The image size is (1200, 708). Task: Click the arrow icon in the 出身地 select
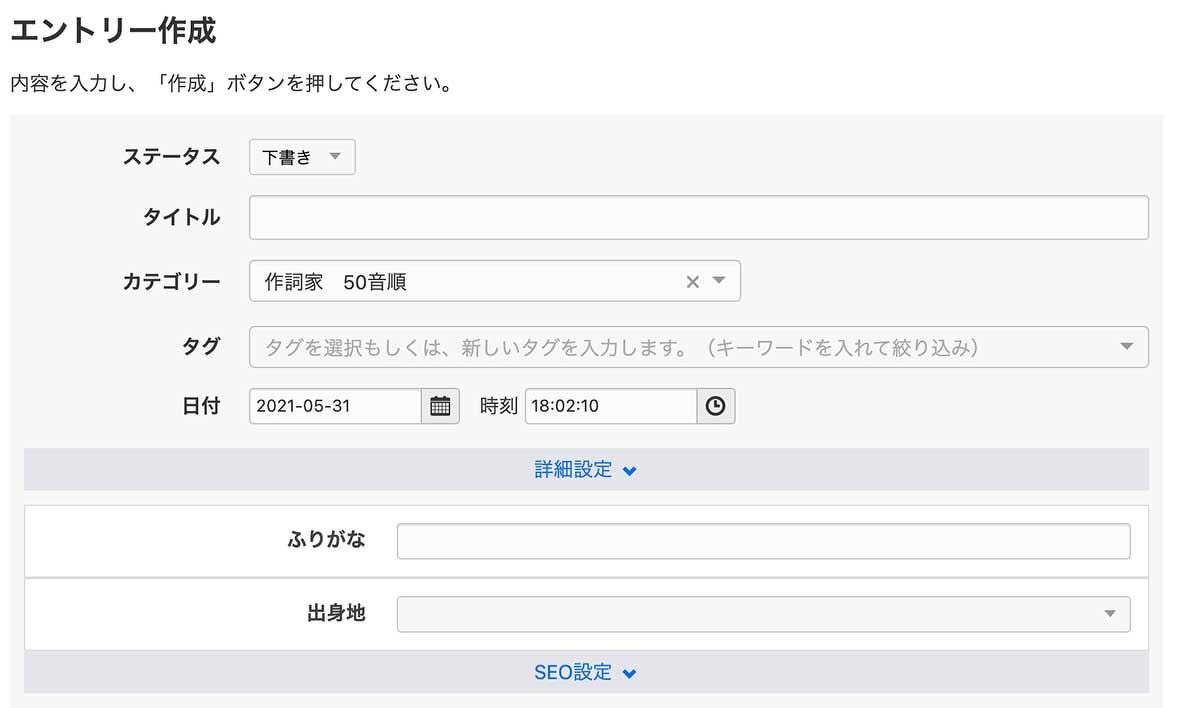coord(1109,614)
